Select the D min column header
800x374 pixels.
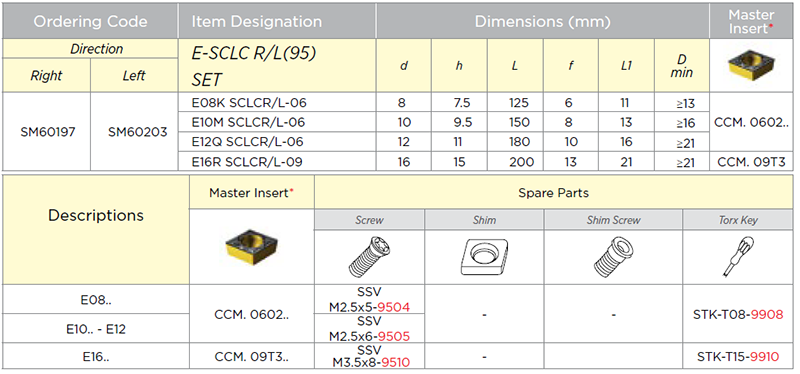tap(682, 66)
